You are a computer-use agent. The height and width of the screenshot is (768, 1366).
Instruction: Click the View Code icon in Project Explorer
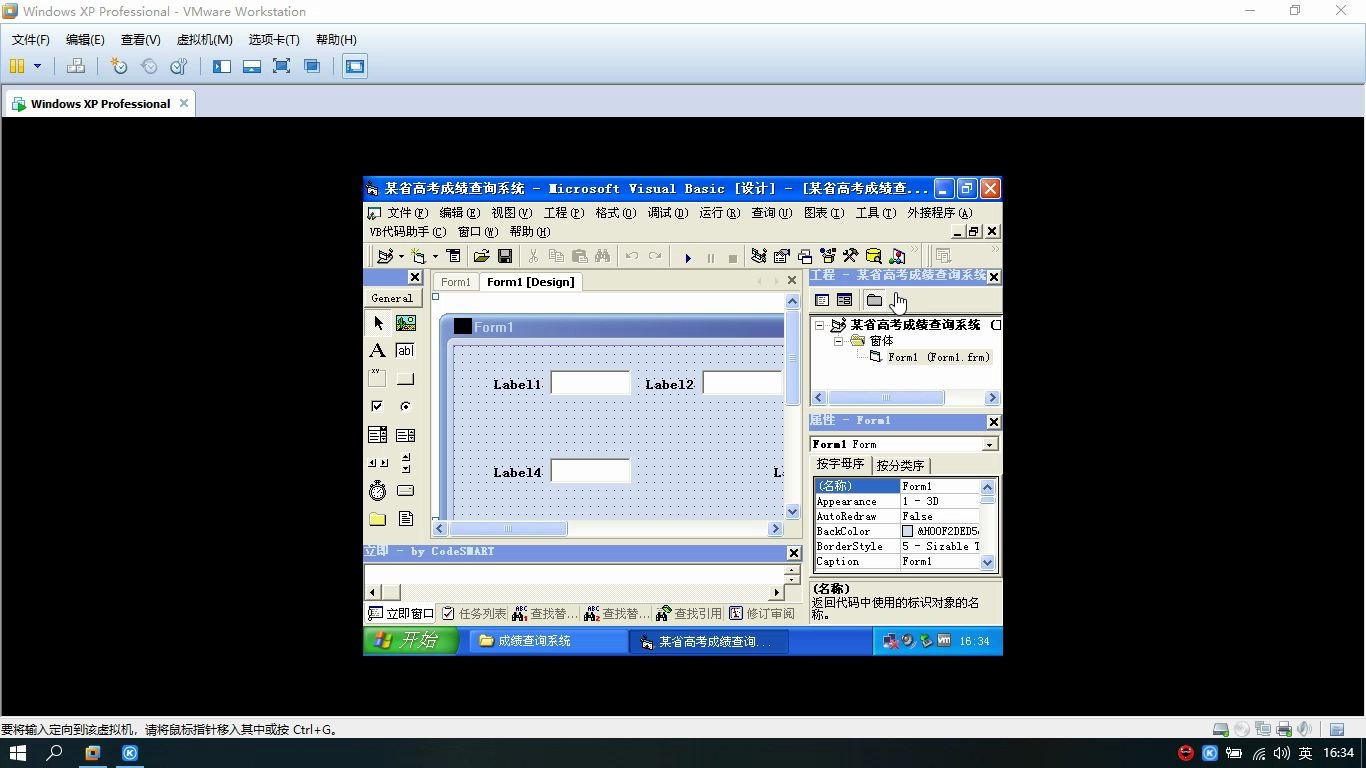coord(821,300)
